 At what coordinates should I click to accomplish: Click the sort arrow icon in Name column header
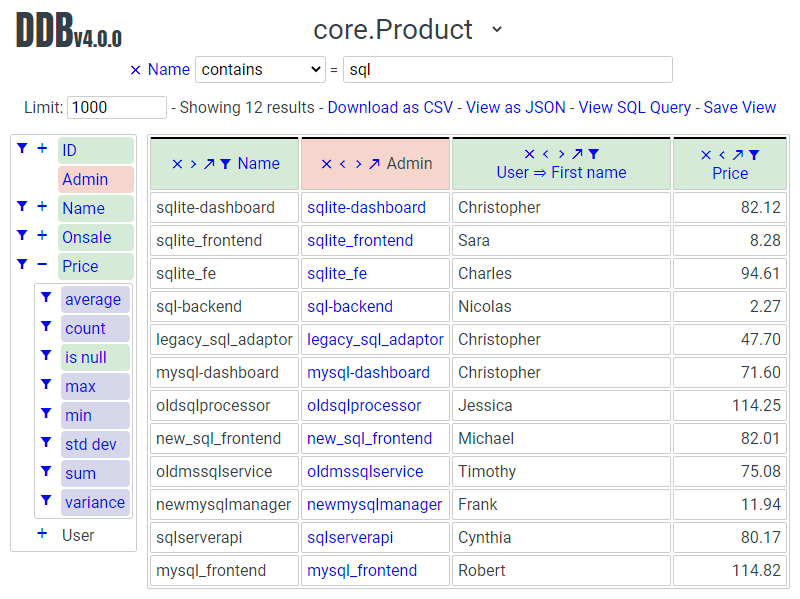(209, 164)
